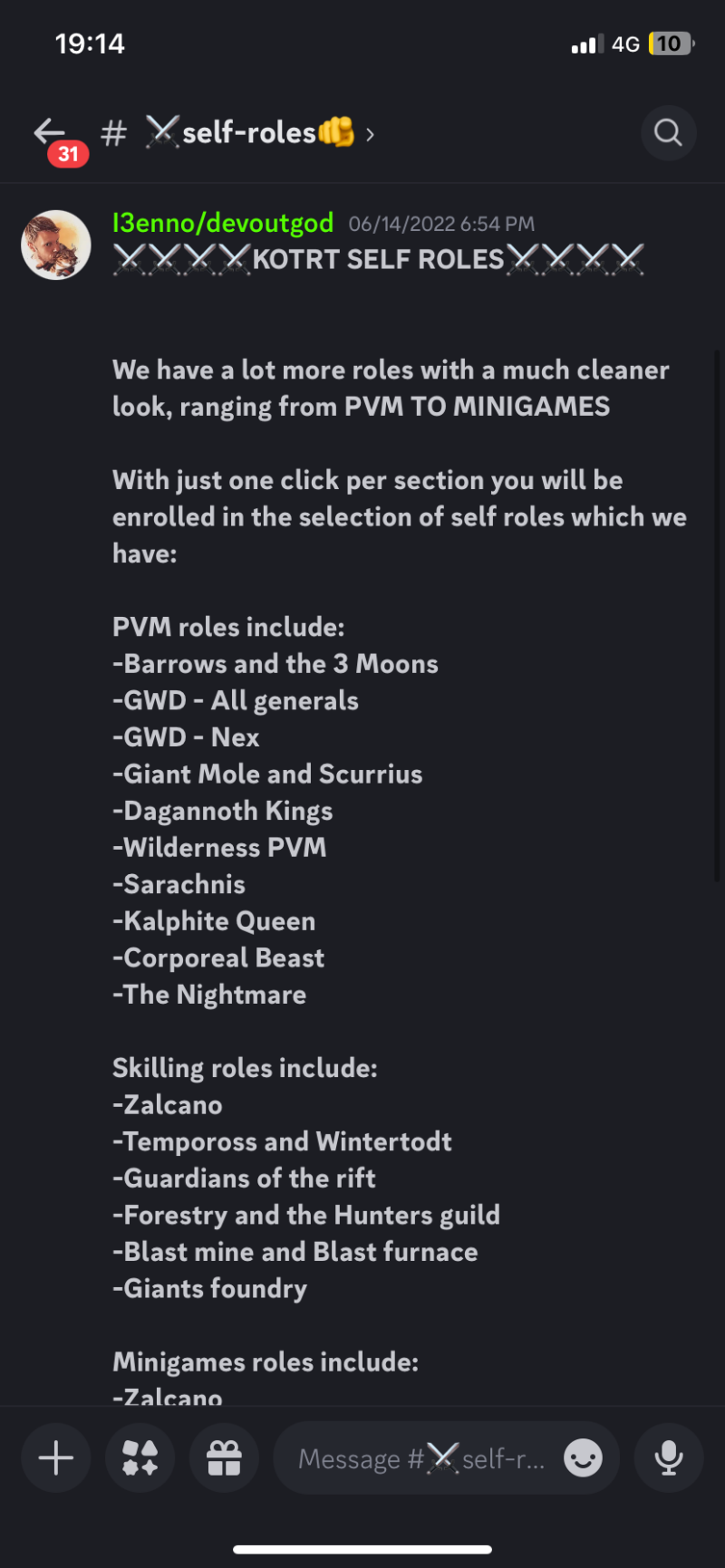Focus the Message #self-roles input field
The width and height of the screenshot is (725, 1568).
click(421, 1457)
